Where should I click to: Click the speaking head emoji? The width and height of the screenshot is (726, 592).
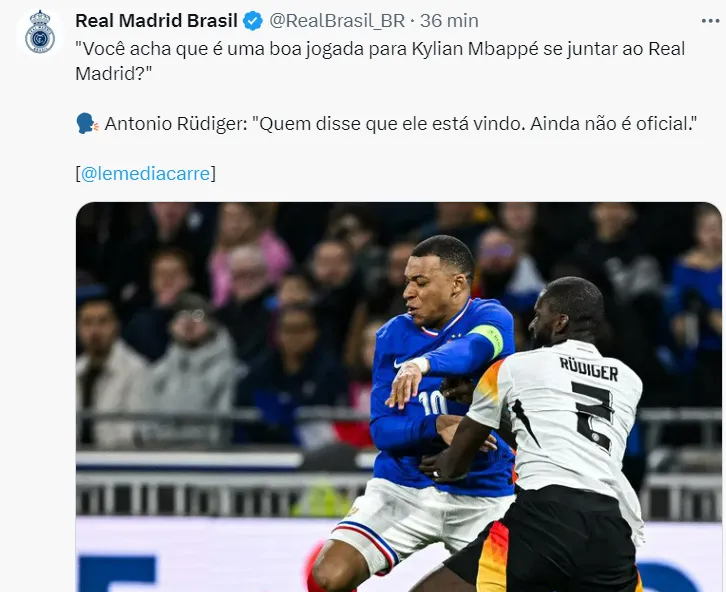[87, 124]
